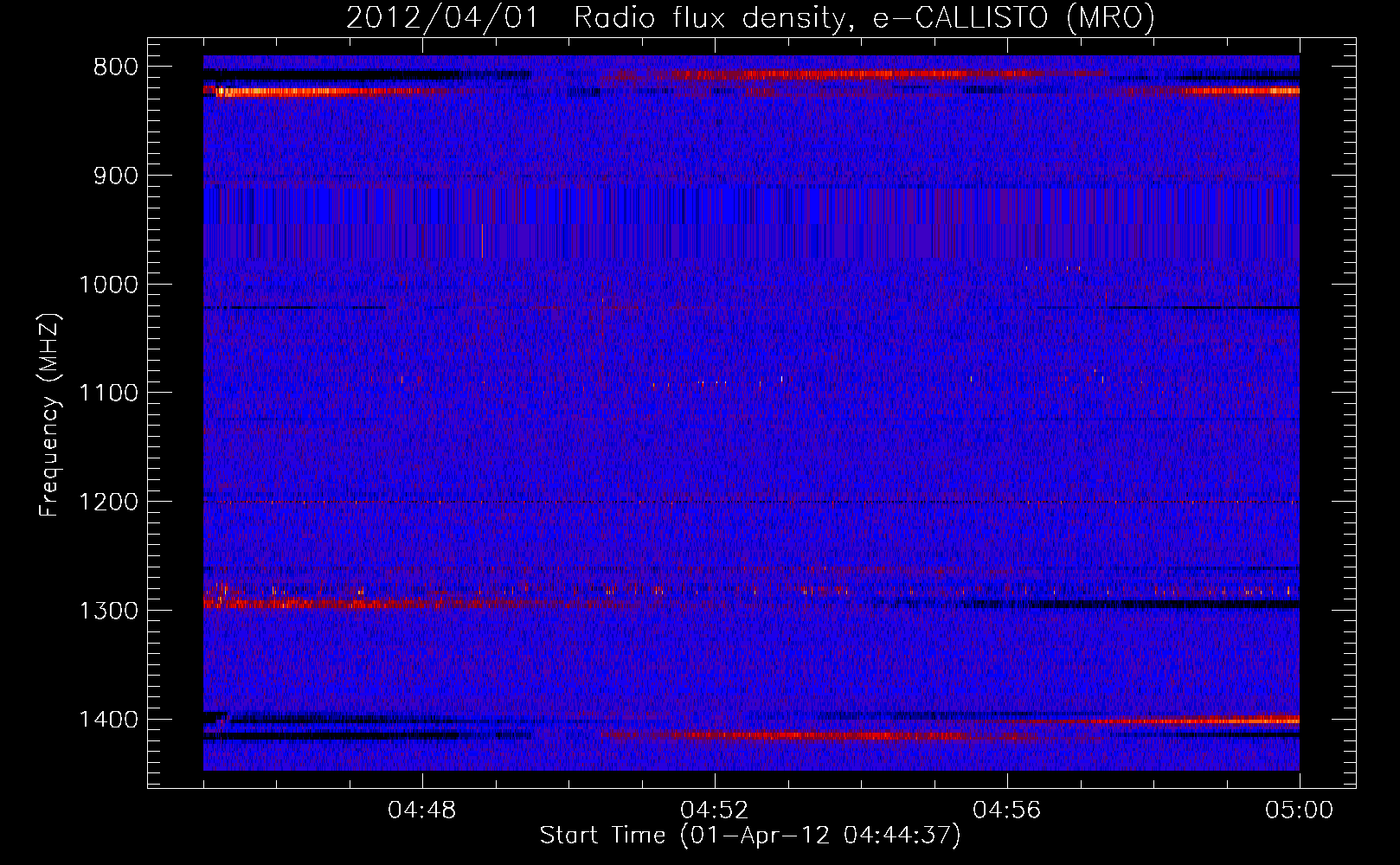Viewport: 1400px width, 865px height.
Task: Click the '1000' frequency axis label
Action: pos(108,285)
